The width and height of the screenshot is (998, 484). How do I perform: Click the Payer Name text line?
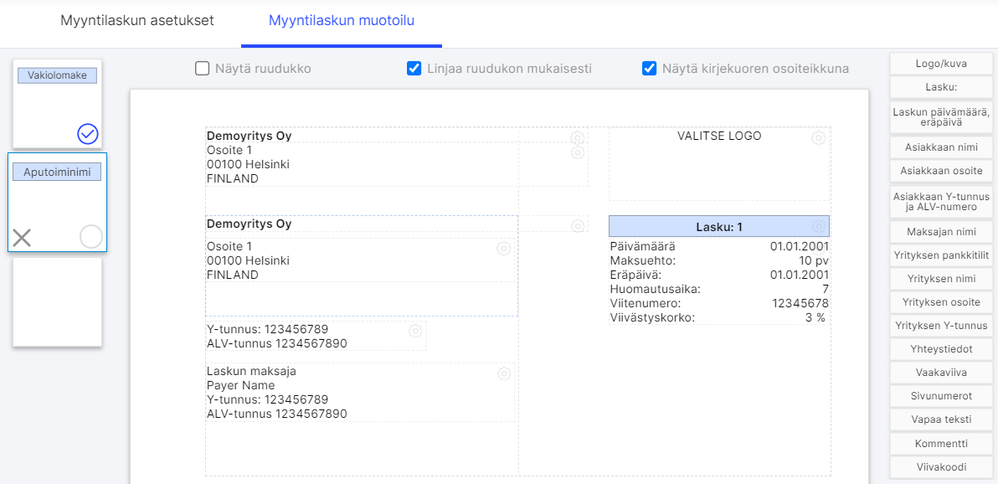coord(241,385)
